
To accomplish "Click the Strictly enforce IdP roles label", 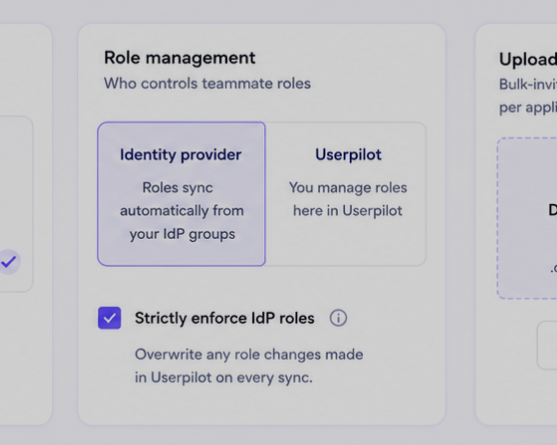I will [x=225, y=318].
